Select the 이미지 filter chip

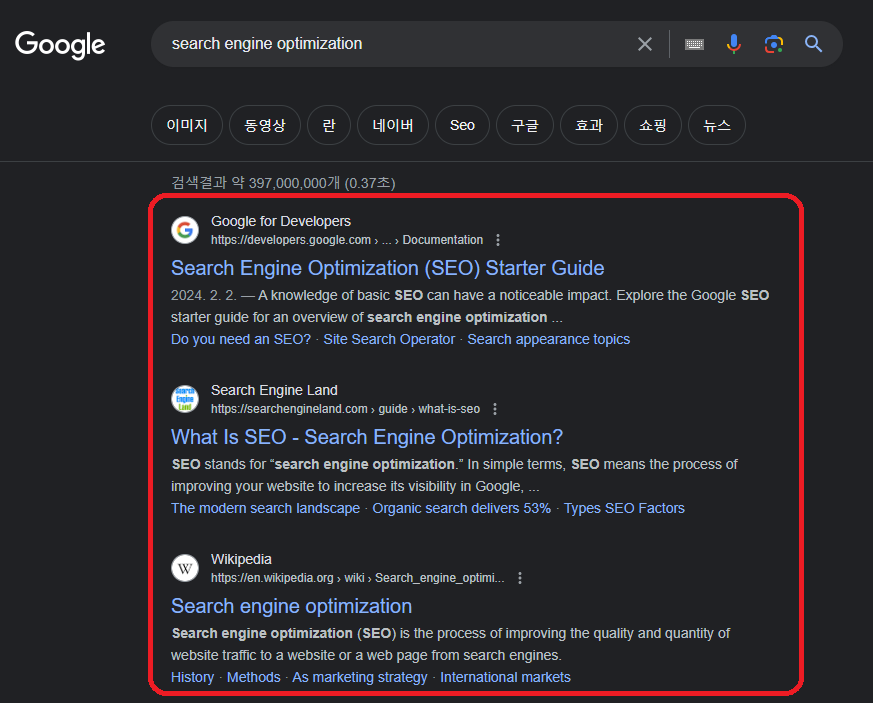click(187, 125)
